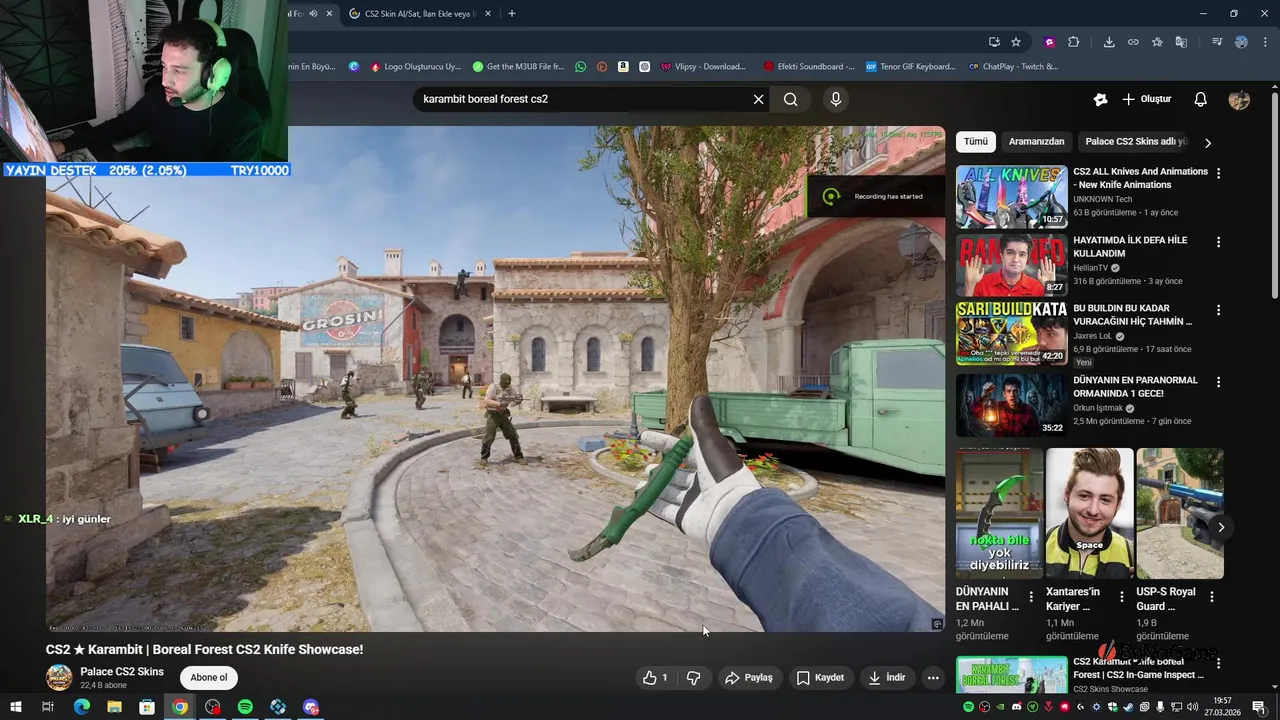Open DÜNYANIN EN PAHALI short thumbnail
This screenshot has height=720, width=1280.
(999, 514)
